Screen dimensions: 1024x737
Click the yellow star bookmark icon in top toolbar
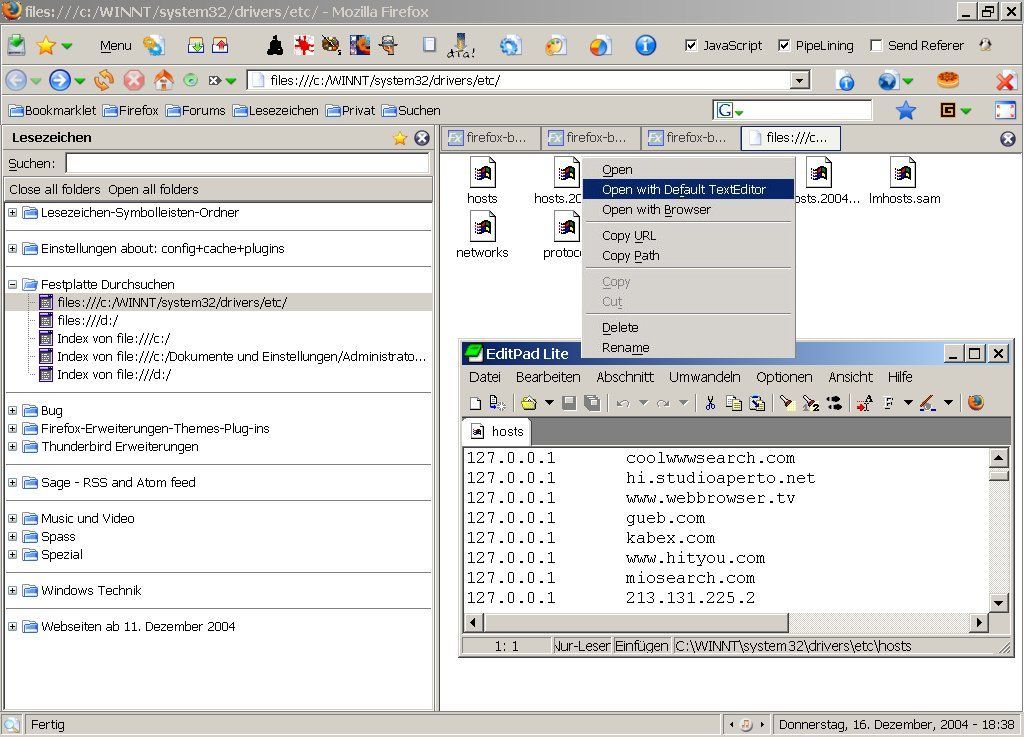coord(46,45)
